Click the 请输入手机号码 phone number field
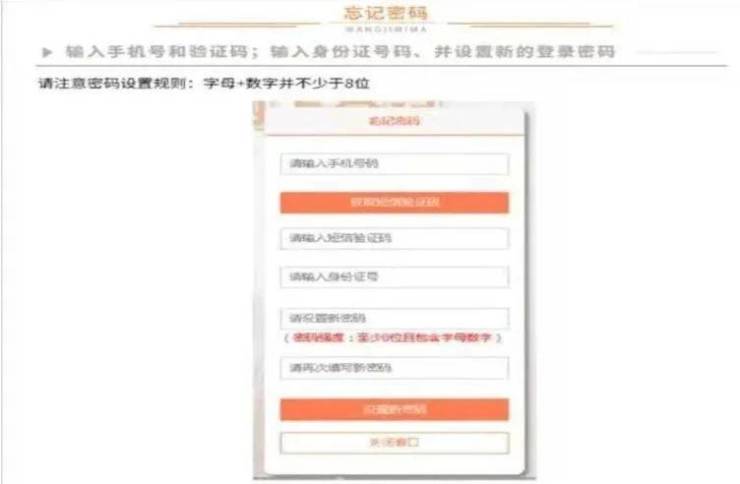740x484 pixels. [394, 164]
